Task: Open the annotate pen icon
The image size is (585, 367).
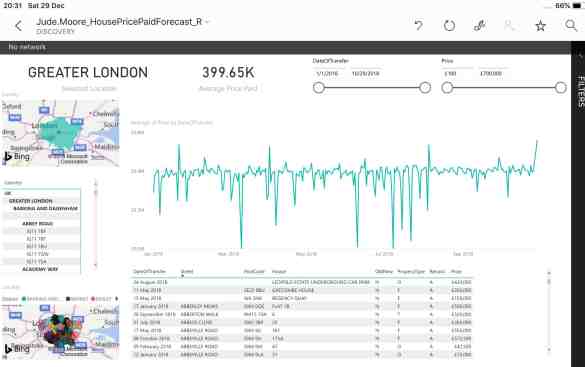Action: click(479, 25)
